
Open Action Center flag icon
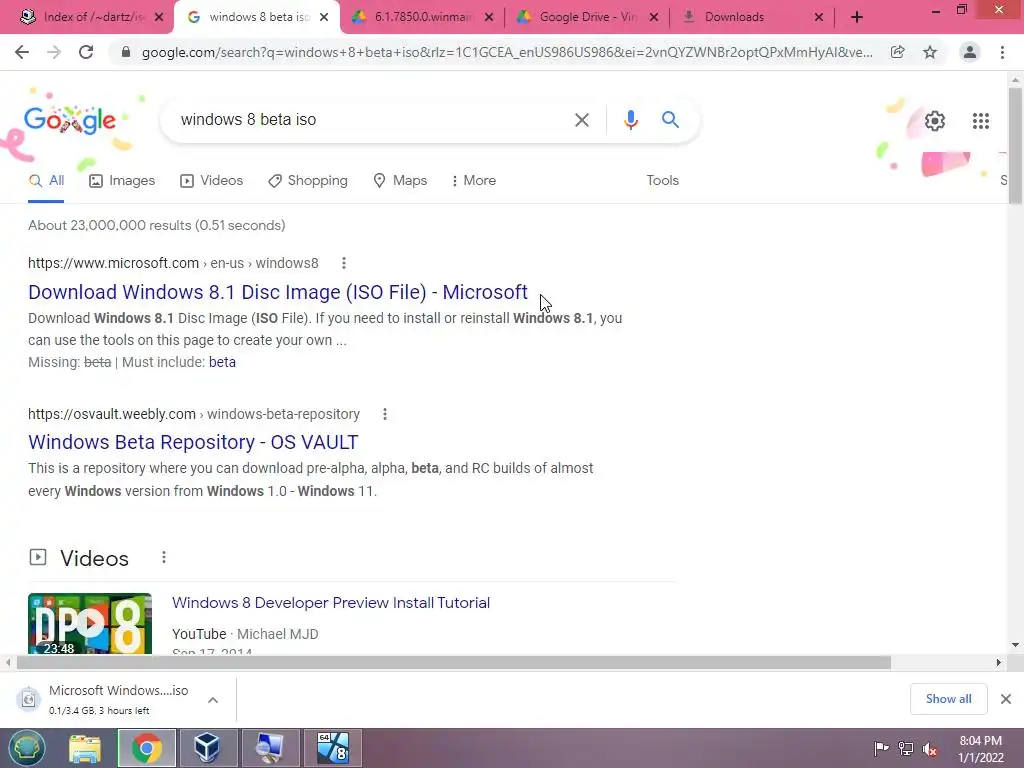[881, 748]
